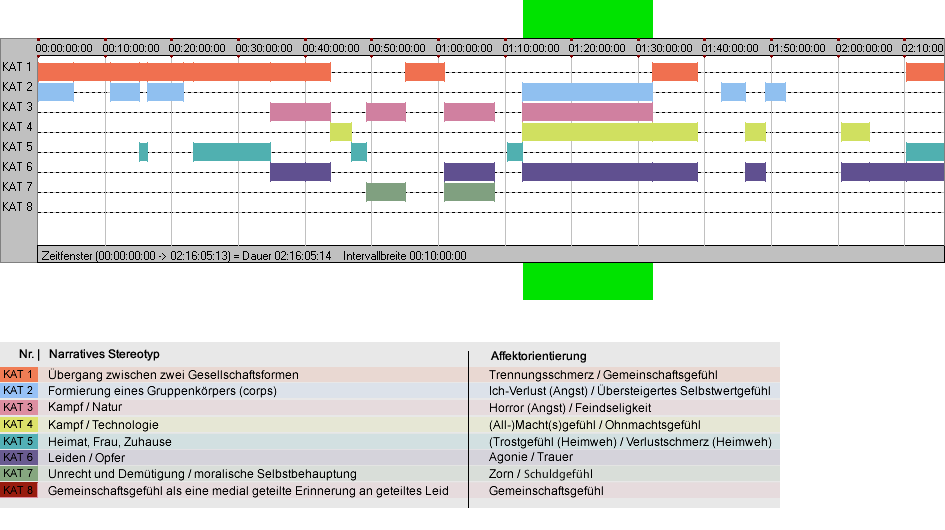Screen dimensions: 945x530
Task: Click the KAT 3 row label in timeline
Action: (x=17, y=107)
